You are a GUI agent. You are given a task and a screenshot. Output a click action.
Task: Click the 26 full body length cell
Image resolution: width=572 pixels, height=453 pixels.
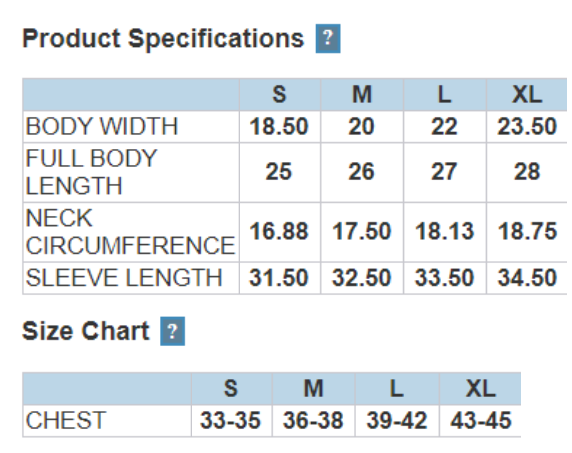[x=362, y=172]
